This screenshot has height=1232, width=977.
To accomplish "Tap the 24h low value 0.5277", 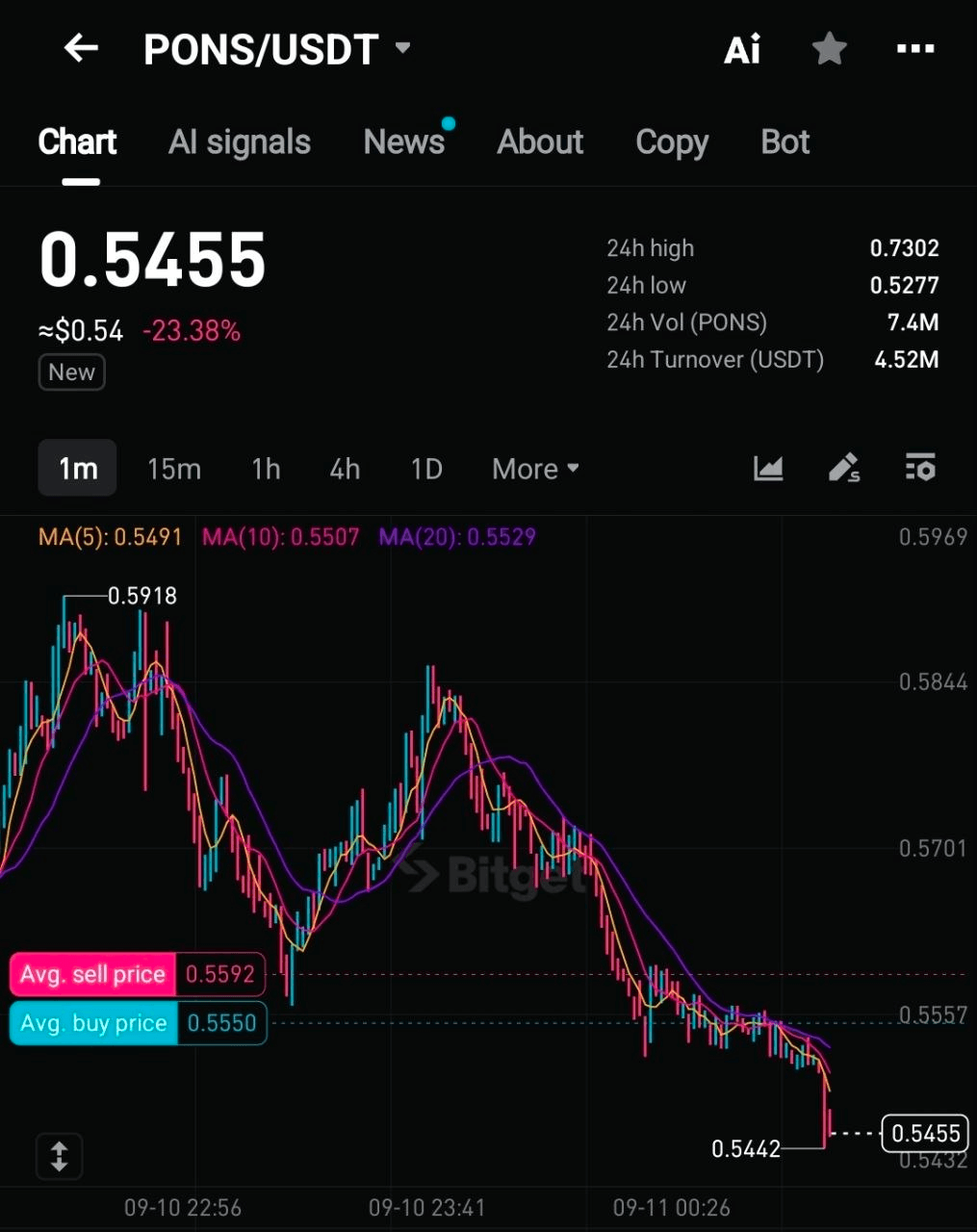I will 904,285.
